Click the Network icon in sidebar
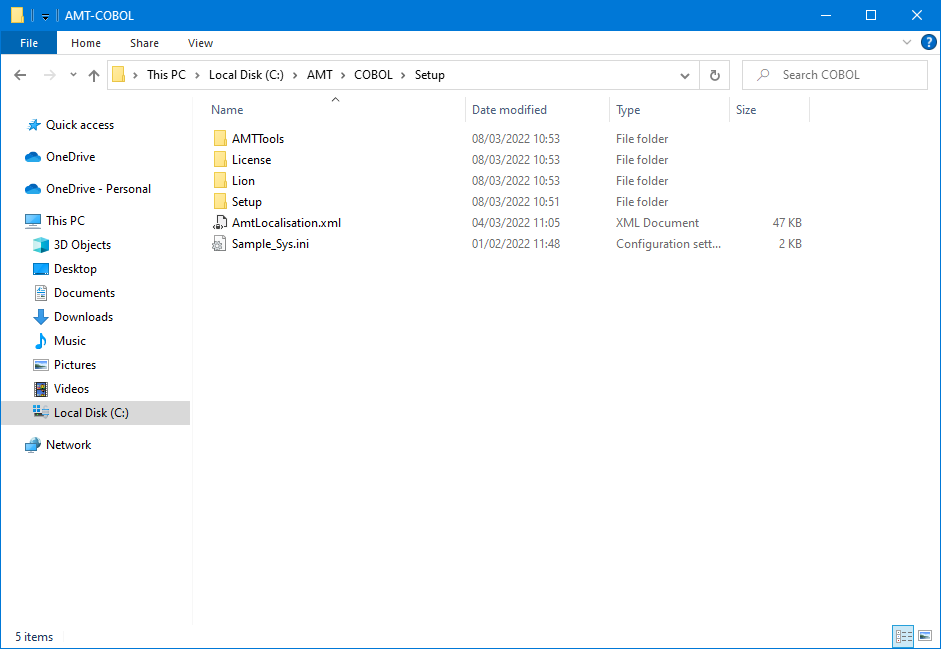 [33, 445]
